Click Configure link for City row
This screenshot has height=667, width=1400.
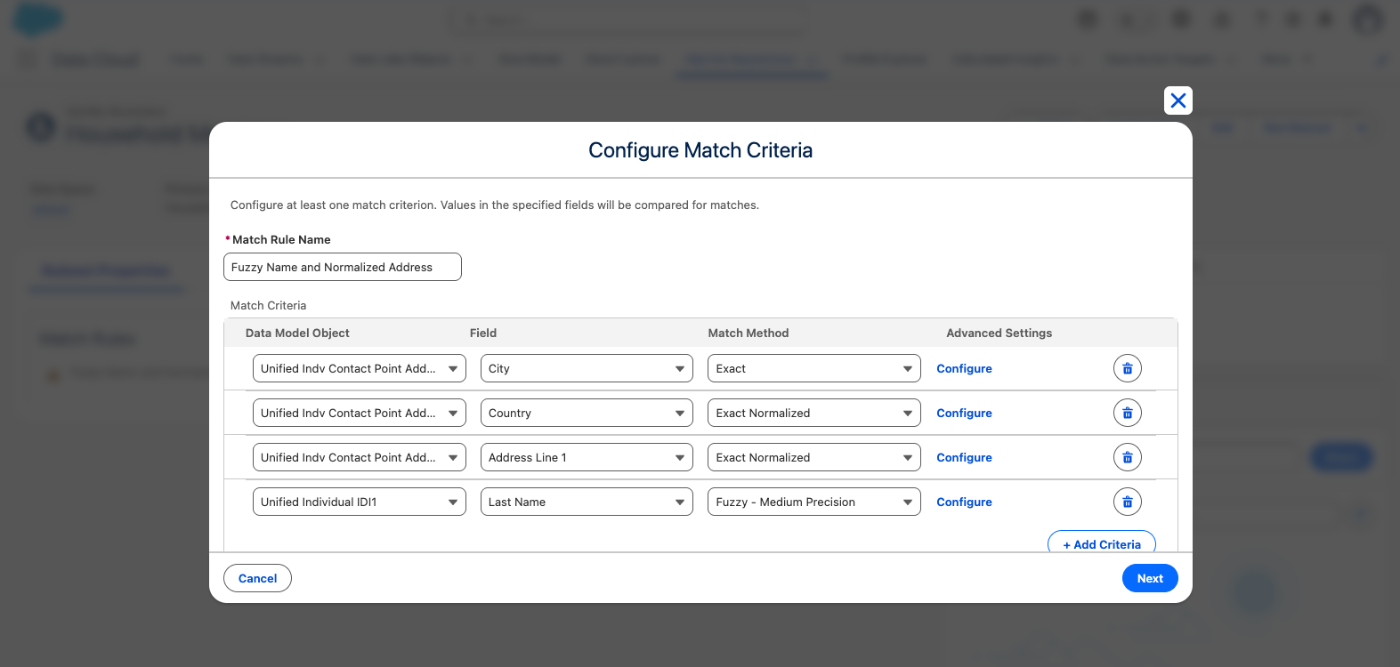pyautogui.click(x=964, y=368)
